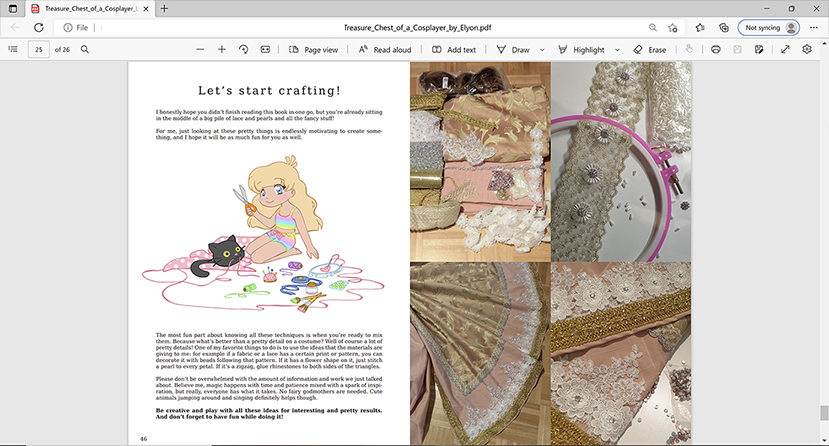The width and height of the screenshot is (829, 446).
Task: Print the PDF document
Action: click(x=716, y=49)
